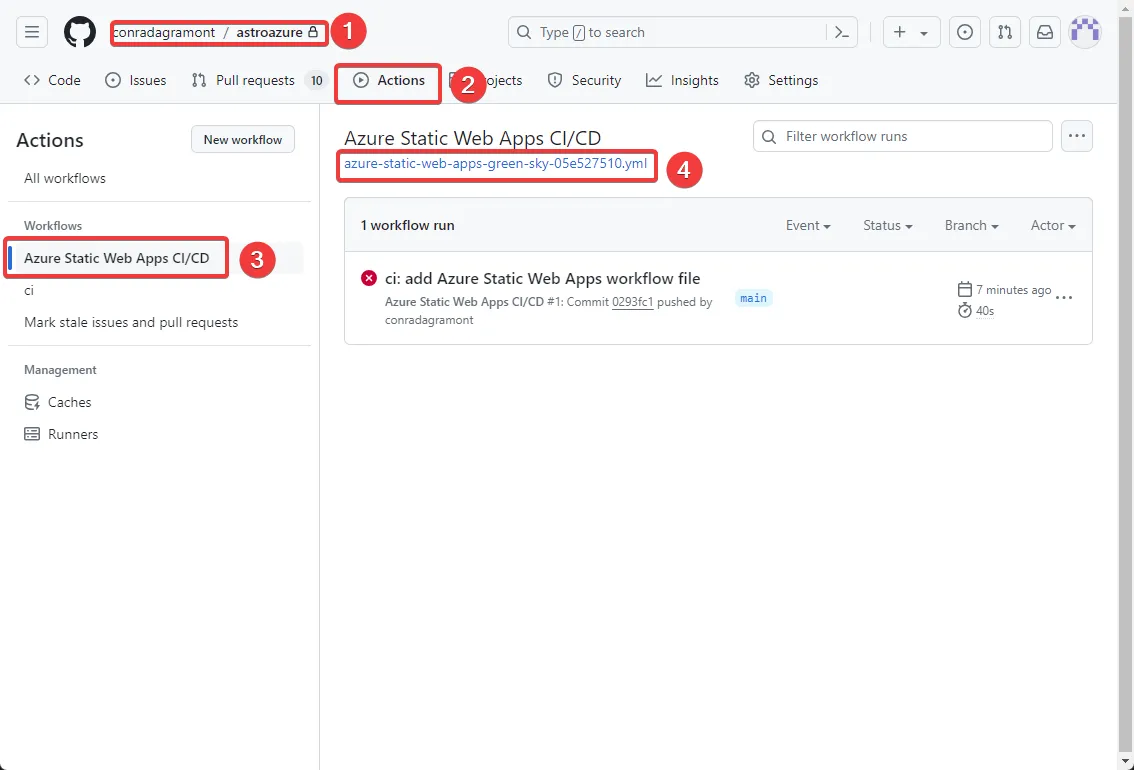Focus the Filter workflow runs field

[x=903, y=137]
